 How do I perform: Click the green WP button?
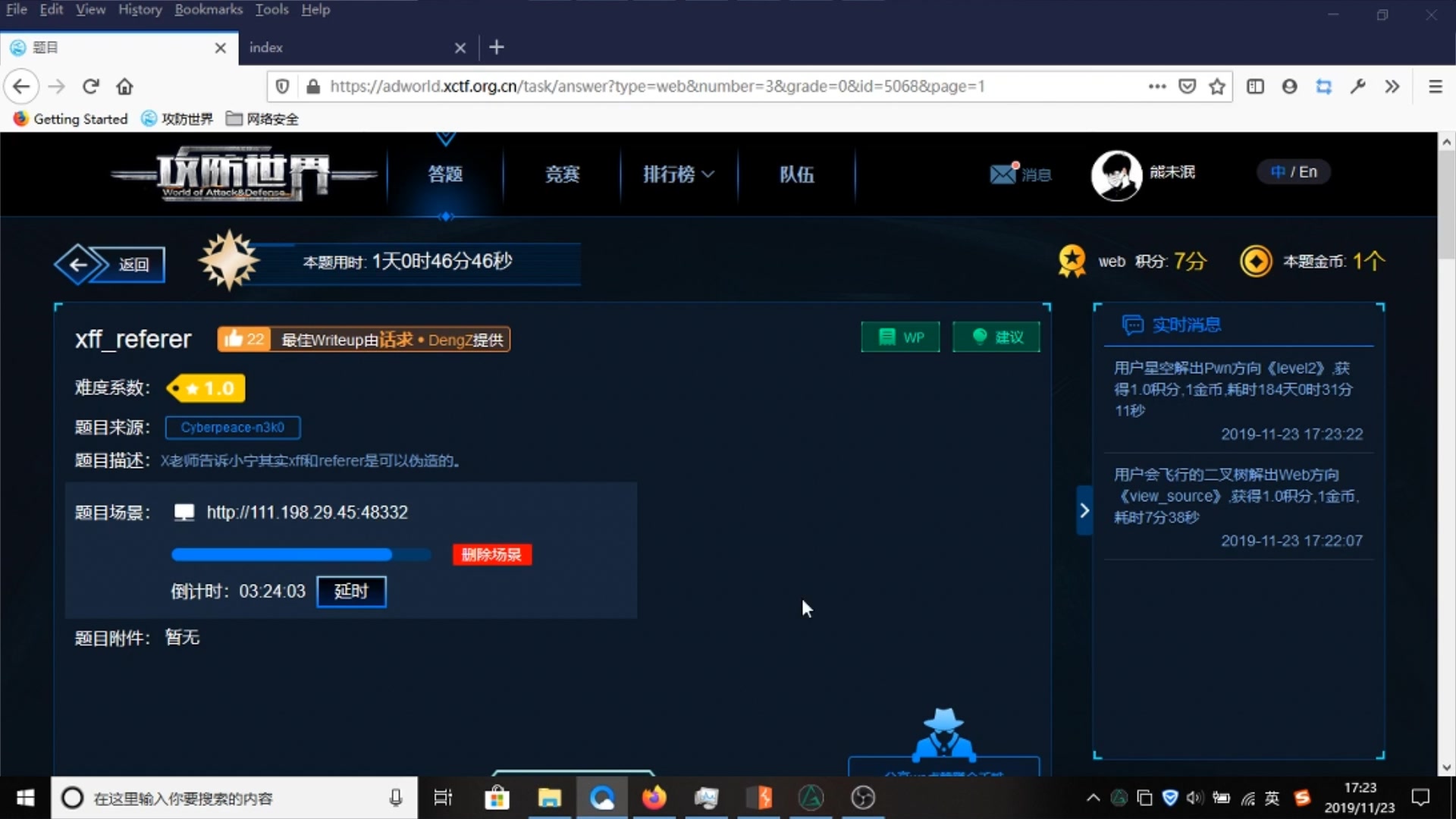[x=900, y=337]
